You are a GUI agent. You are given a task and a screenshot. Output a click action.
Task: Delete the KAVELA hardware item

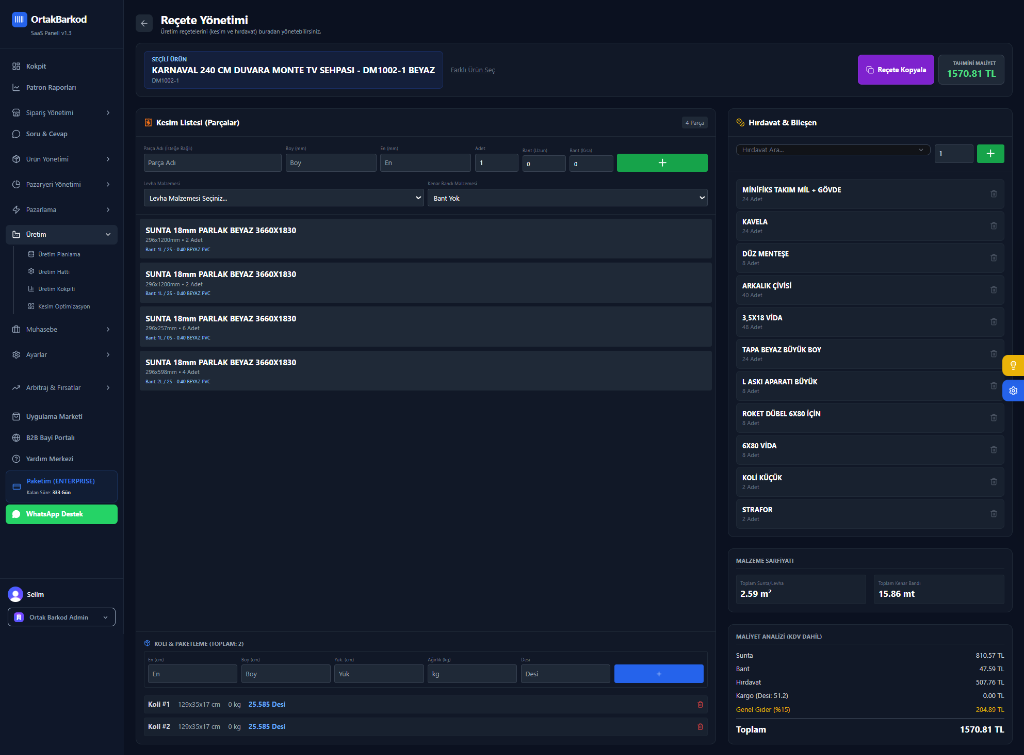click(993, 226)
